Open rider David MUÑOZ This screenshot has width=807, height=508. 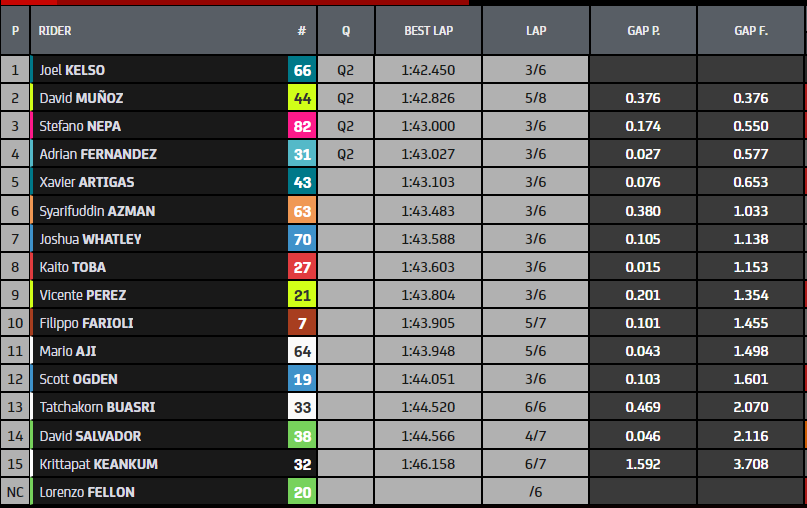click(x=81, y=98)
